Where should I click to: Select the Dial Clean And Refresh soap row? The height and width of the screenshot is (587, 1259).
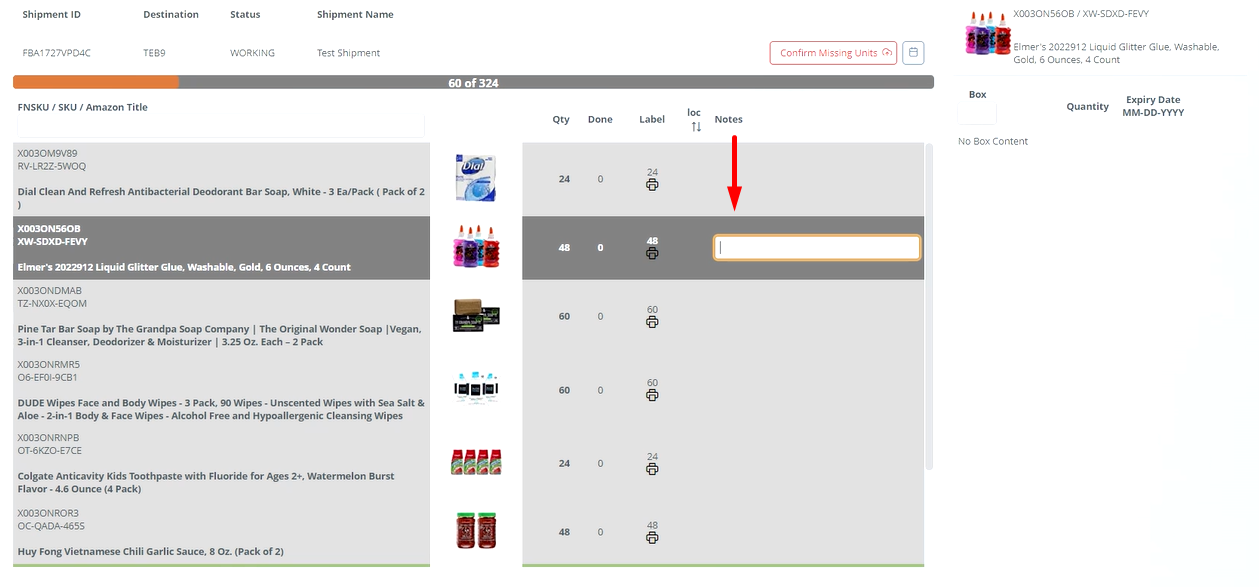[x=220, y=175]
